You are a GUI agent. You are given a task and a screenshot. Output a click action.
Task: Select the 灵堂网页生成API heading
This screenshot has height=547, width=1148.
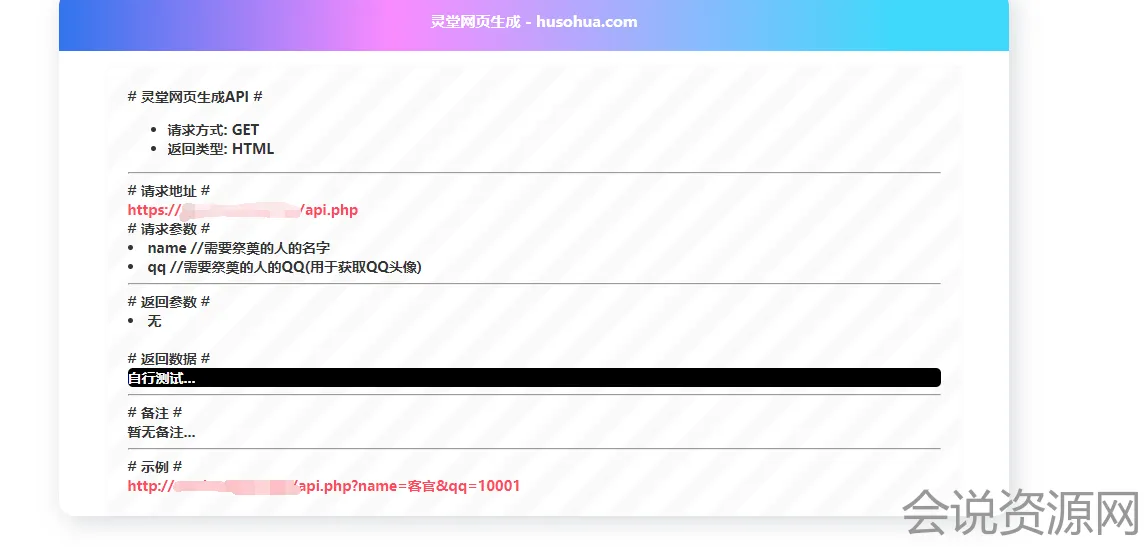195,97
